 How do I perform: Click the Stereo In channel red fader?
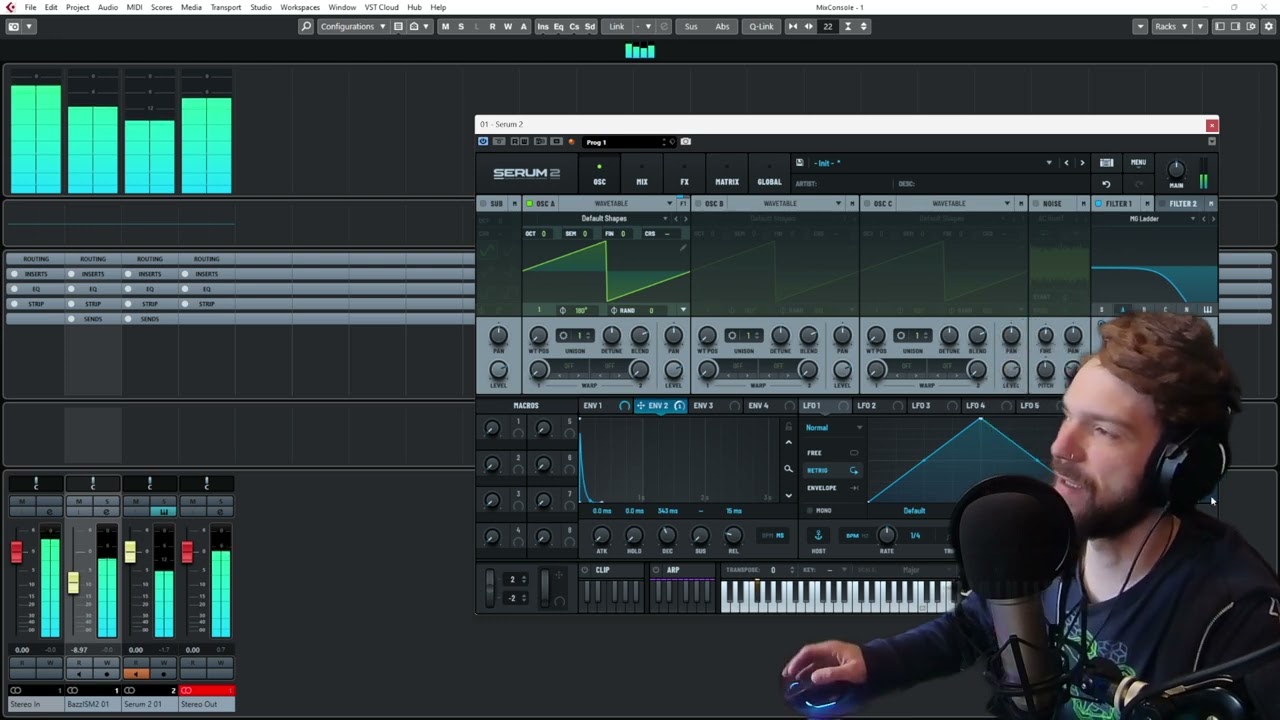[16, 551]
